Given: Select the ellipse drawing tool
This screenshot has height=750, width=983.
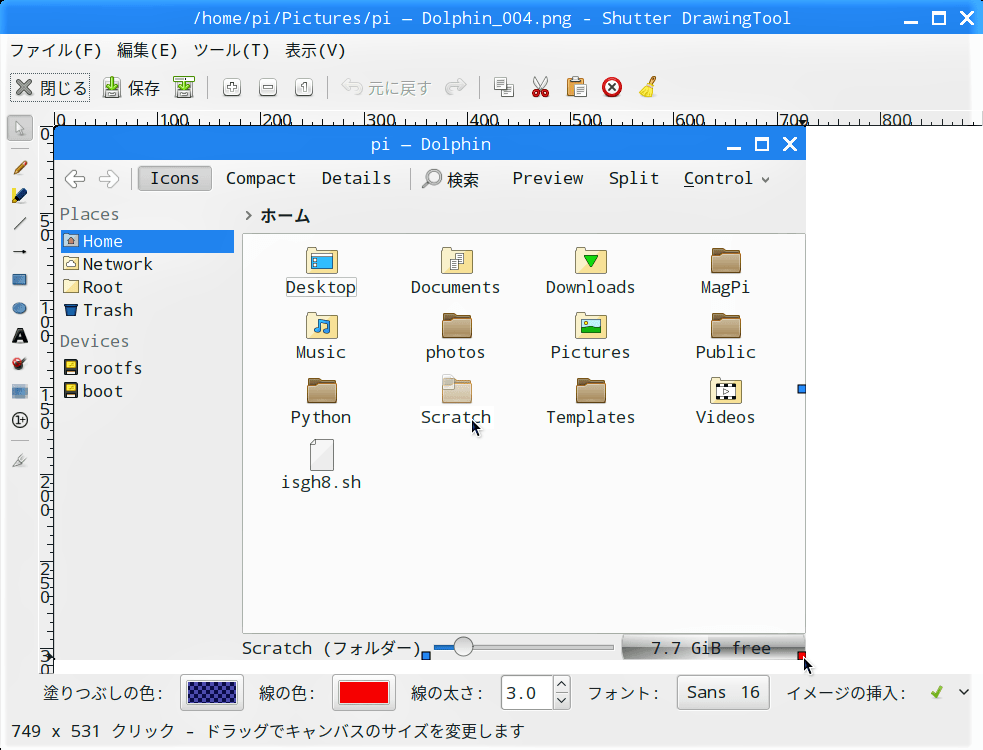Looking at the screenshot, I should click(20, 308).
